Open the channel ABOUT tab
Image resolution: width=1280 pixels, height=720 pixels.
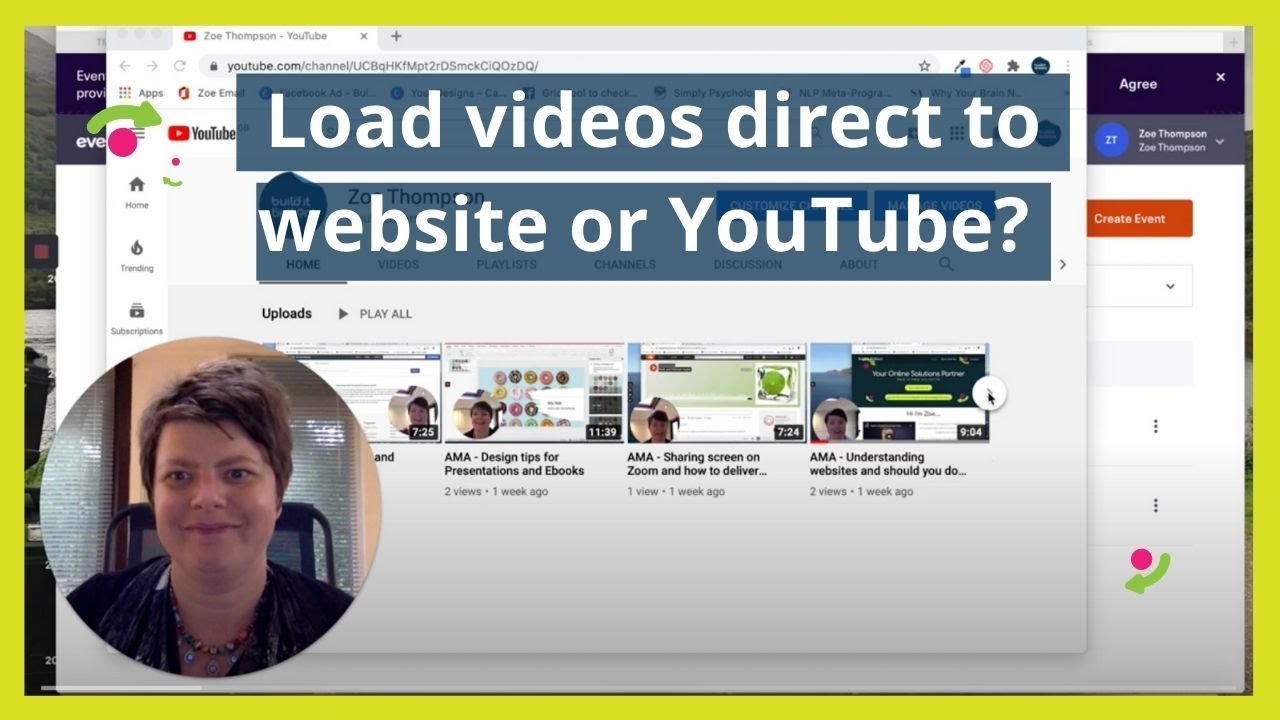(x=859, y=265)
